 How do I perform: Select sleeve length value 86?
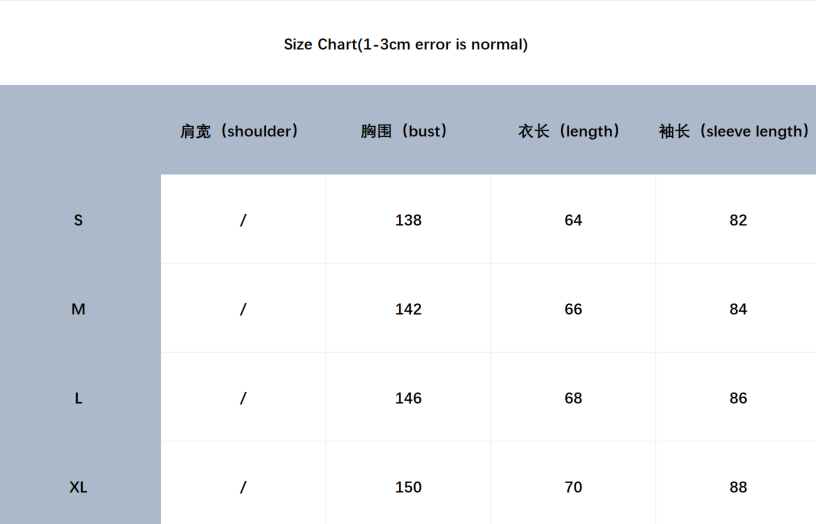point(738,398)
